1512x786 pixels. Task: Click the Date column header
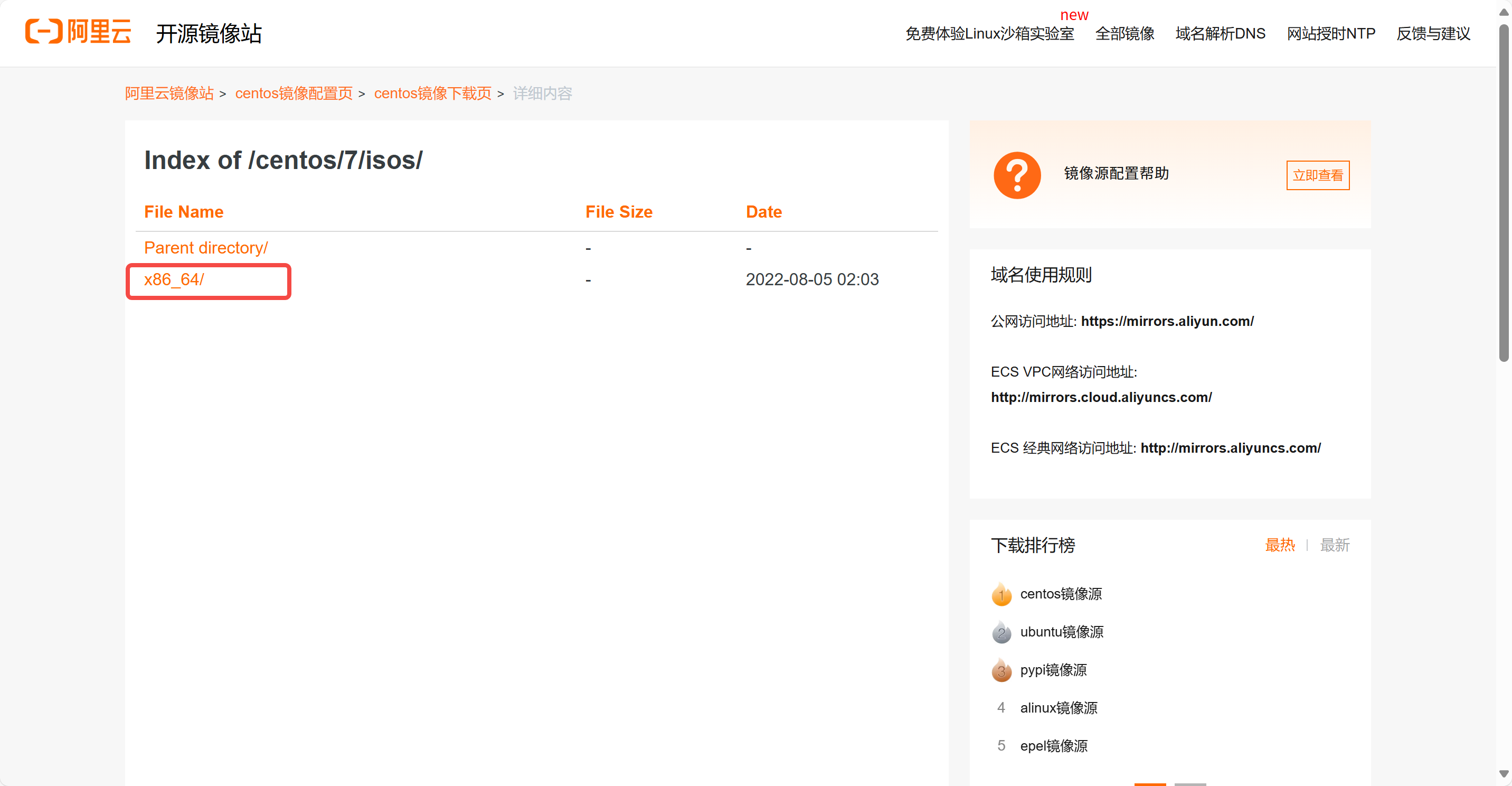[763, 212]
